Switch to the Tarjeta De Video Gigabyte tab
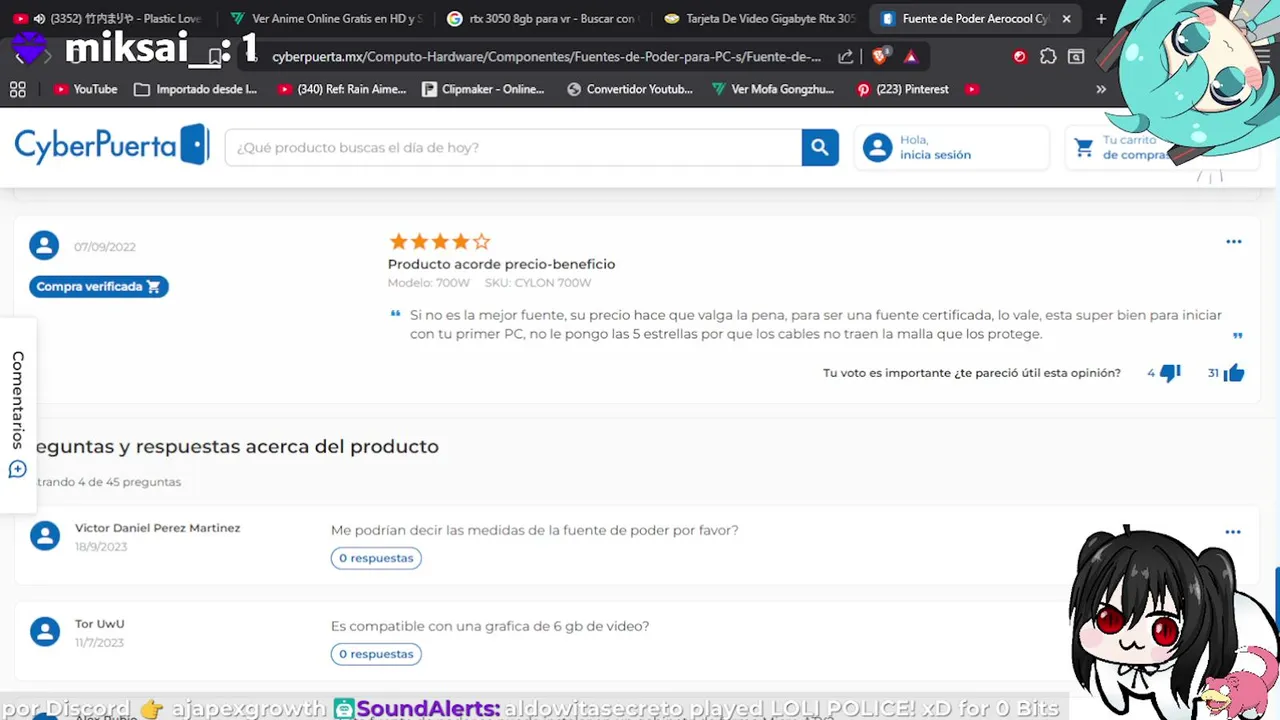 tap(760, 18)
